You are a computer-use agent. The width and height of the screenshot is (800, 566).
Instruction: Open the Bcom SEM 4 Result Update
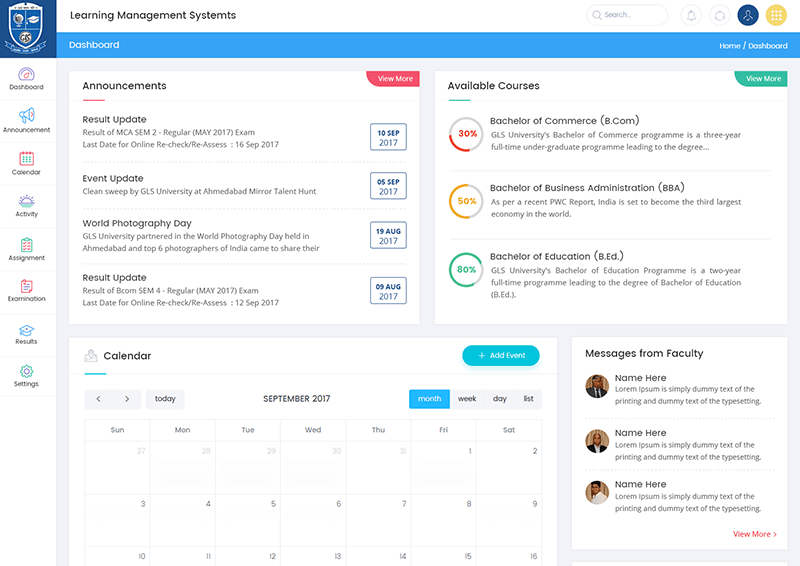click(114, 278)
